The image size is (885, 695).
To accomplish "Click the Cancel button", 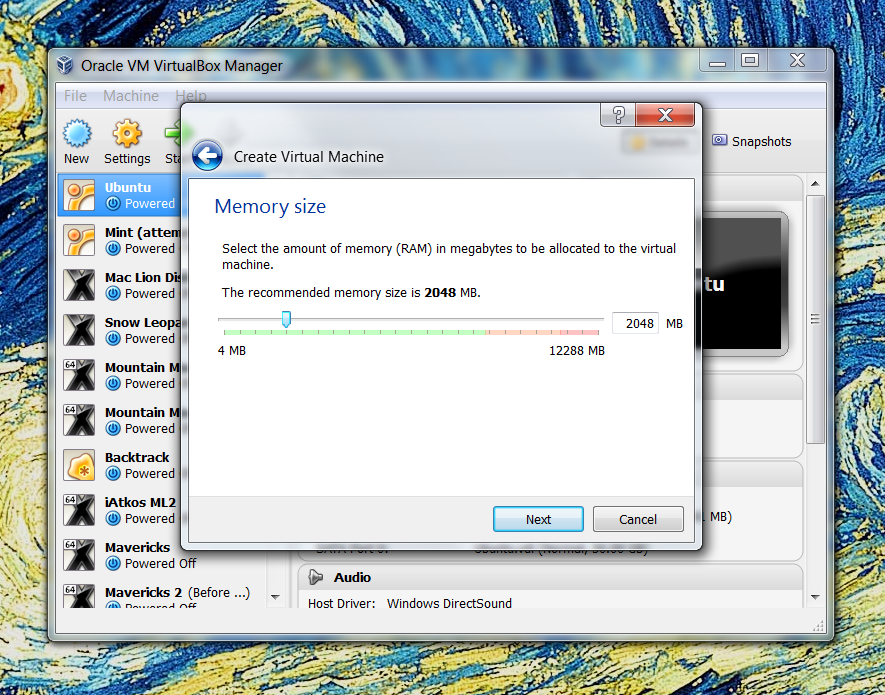I will [x=638, y=519].
